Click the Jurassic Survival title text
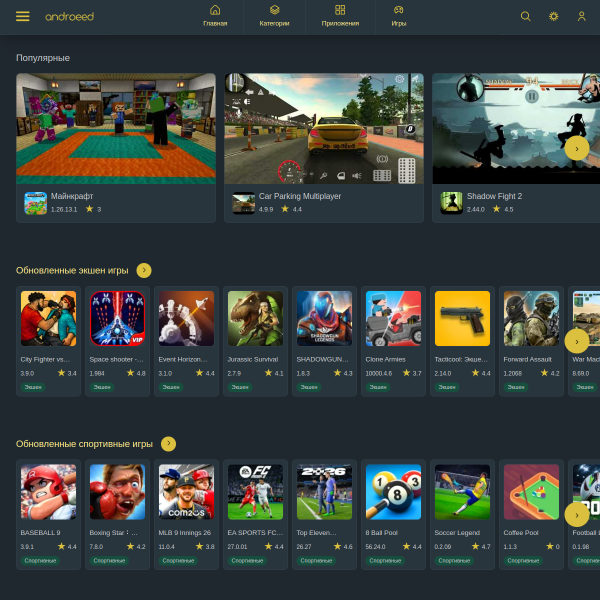The image size is (600, 600). (x=253, y=359)
